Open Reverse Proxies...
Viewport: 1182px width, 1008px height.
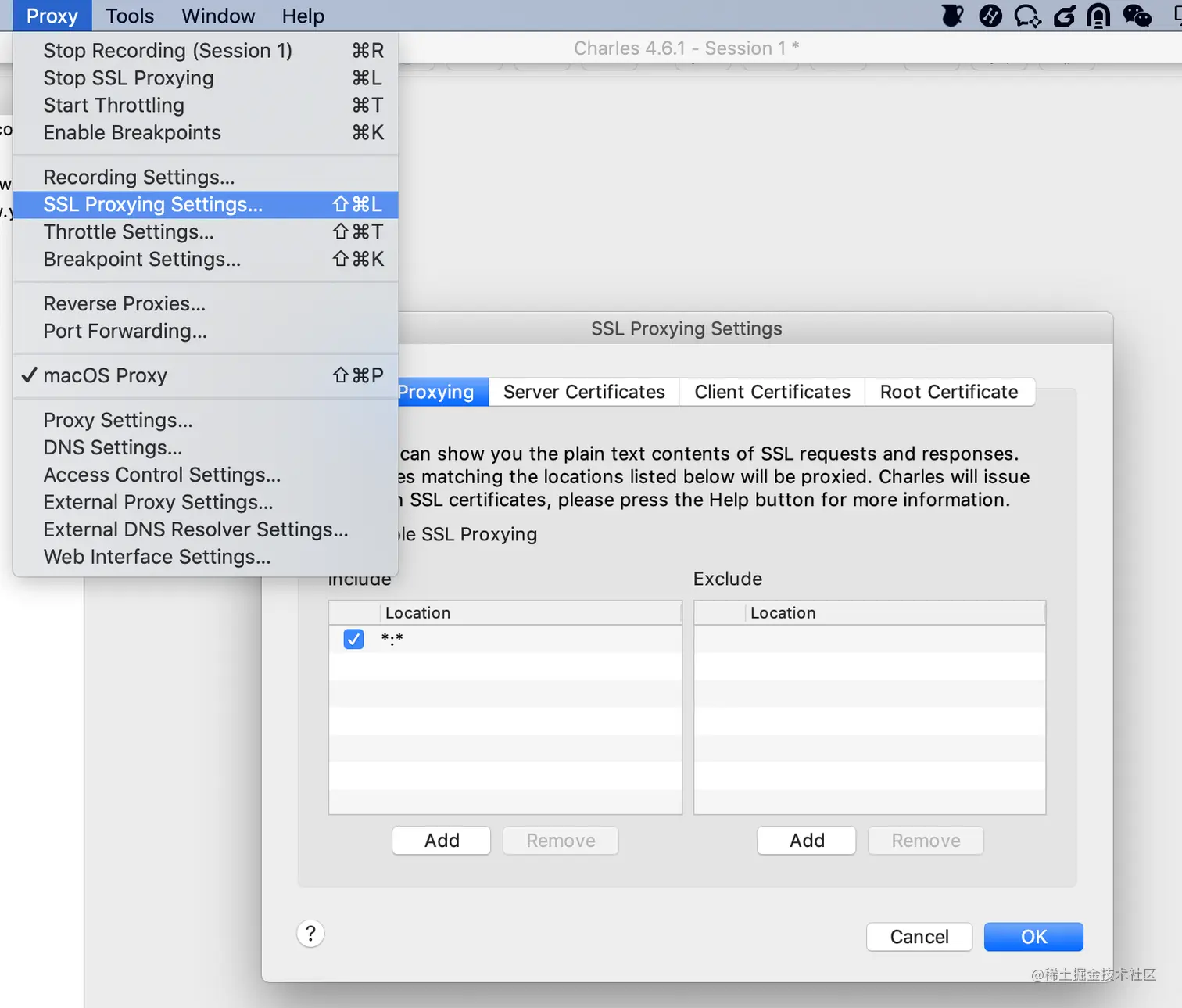pos(206,304)
